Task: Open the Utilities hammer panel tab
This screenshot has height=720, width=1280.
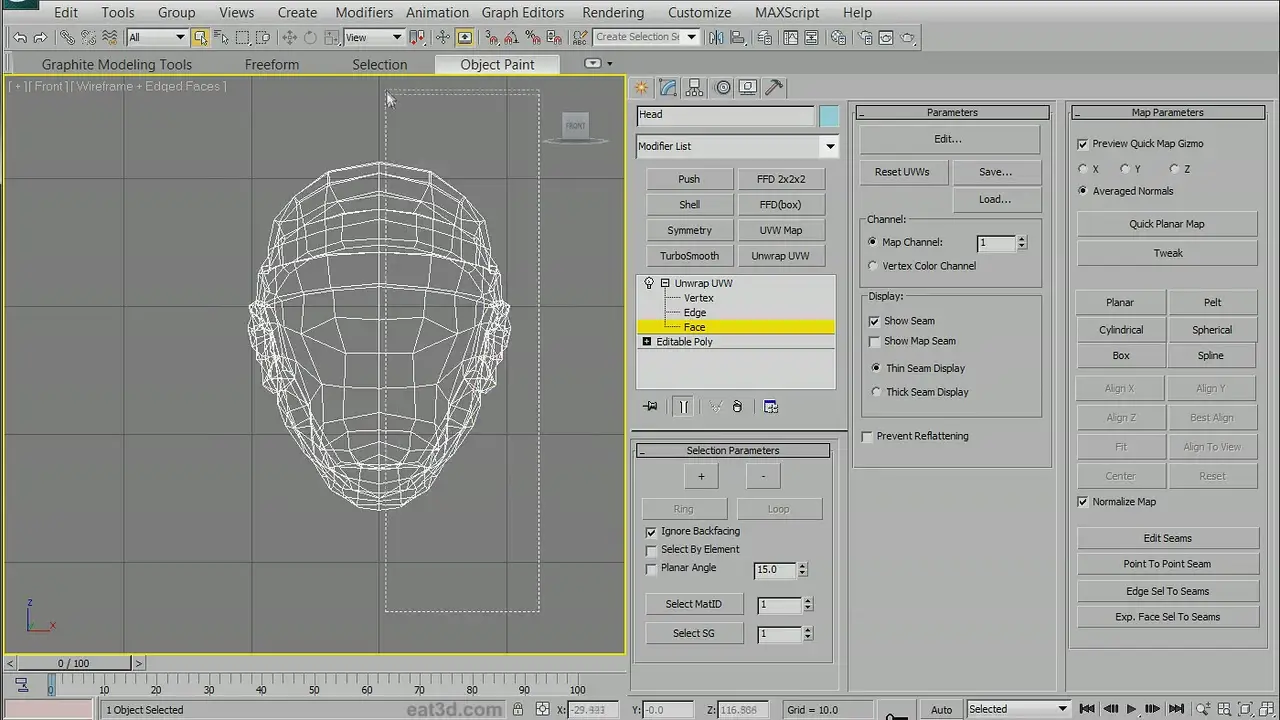Action: (774, 88)
